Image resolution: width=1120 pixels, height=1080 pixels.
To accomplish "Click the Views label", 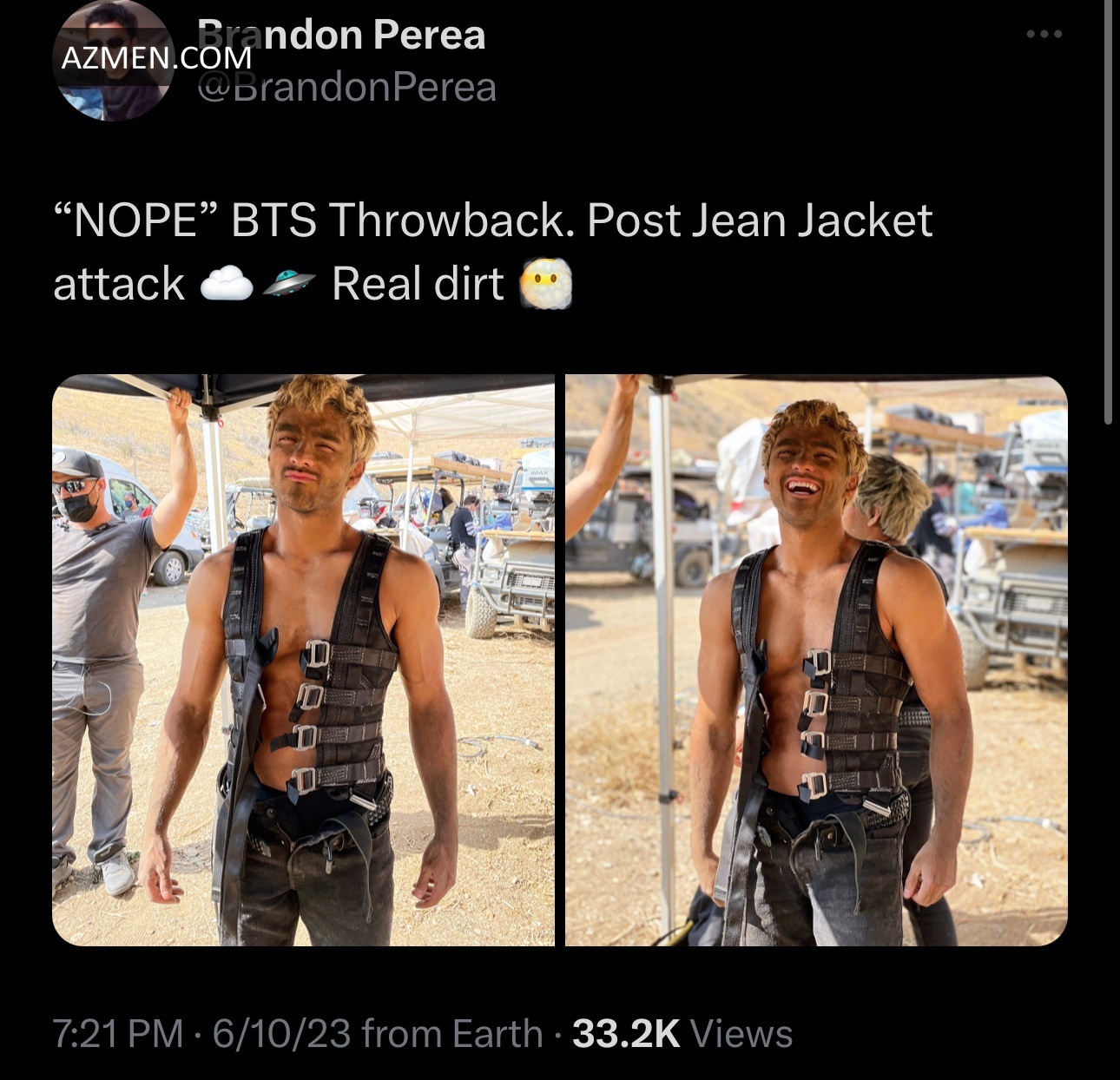I will [x=741, y=1033].
